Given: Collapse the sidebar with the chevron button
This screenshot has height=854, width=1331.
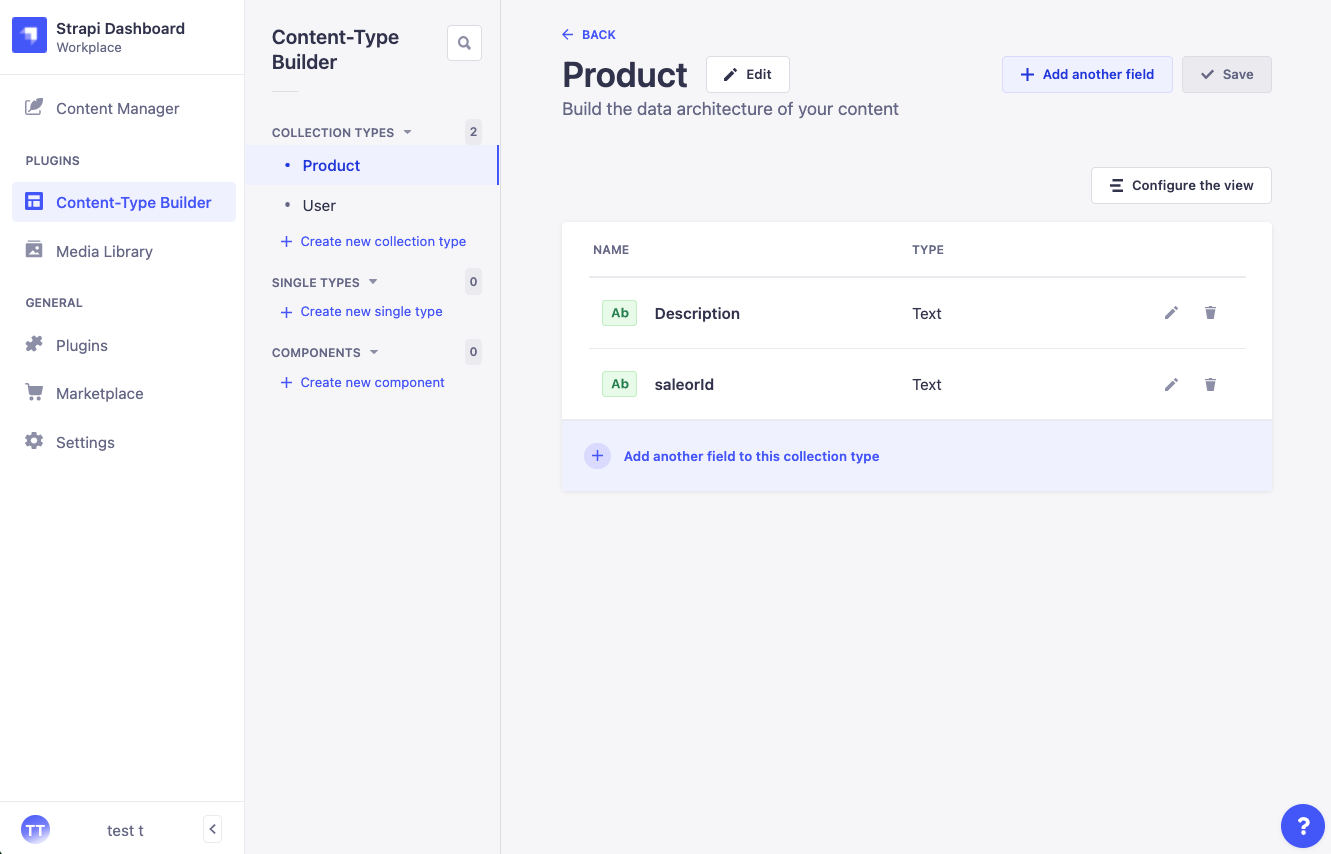Looking at the screenshot, I should click(x=212, y=829).
